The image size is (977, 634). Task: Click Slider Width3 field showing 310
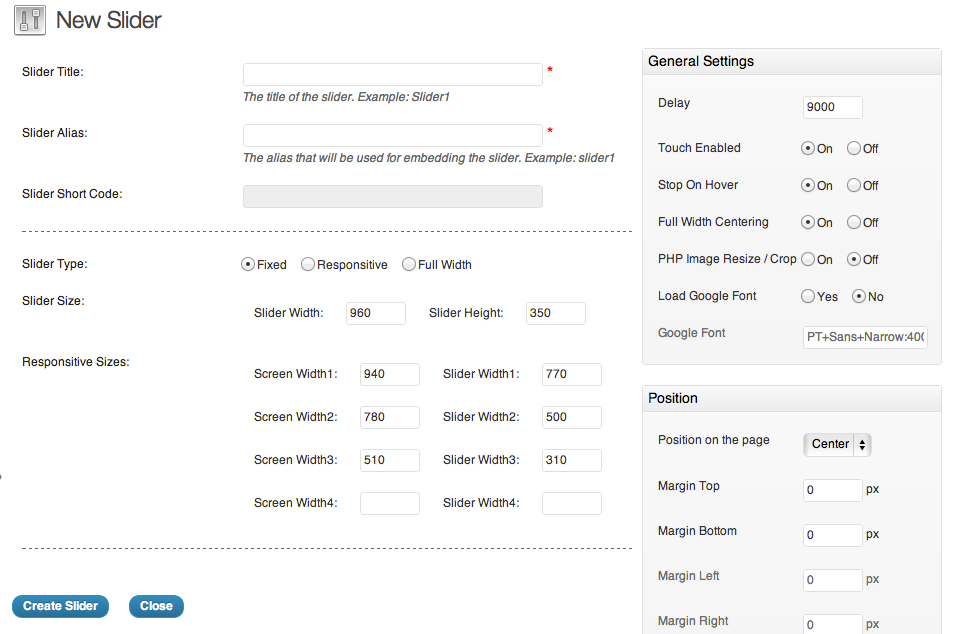pyautogui.click(x=572, y=460)
